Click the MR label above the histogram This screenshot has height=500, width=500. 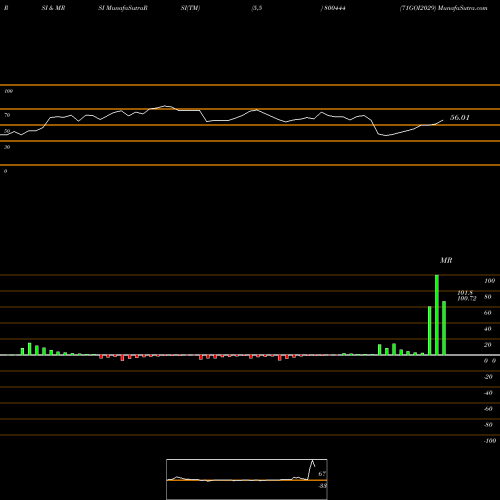(x=446, y=260)
